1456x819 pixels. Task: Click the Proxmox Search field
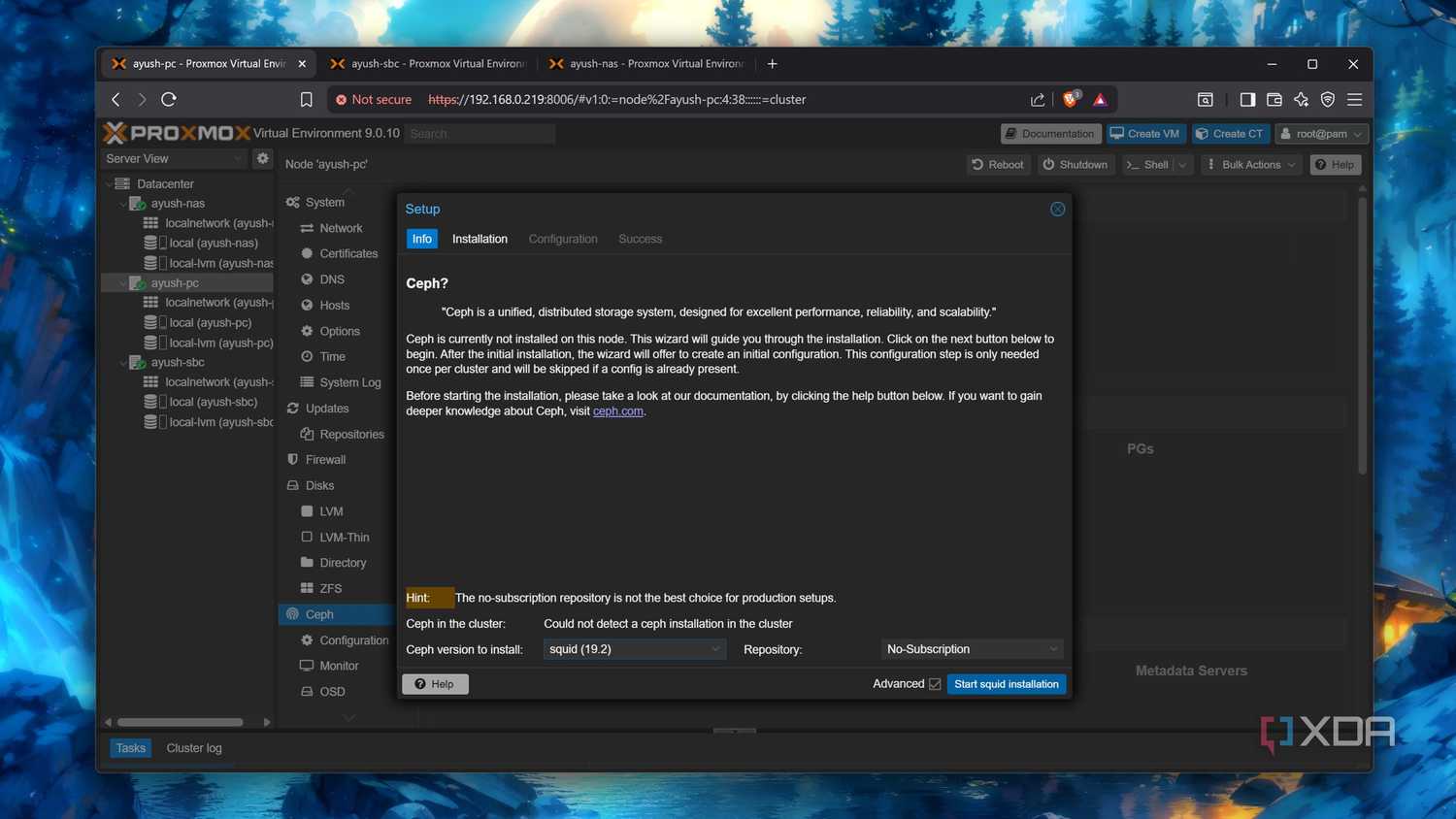pos(480,134)
